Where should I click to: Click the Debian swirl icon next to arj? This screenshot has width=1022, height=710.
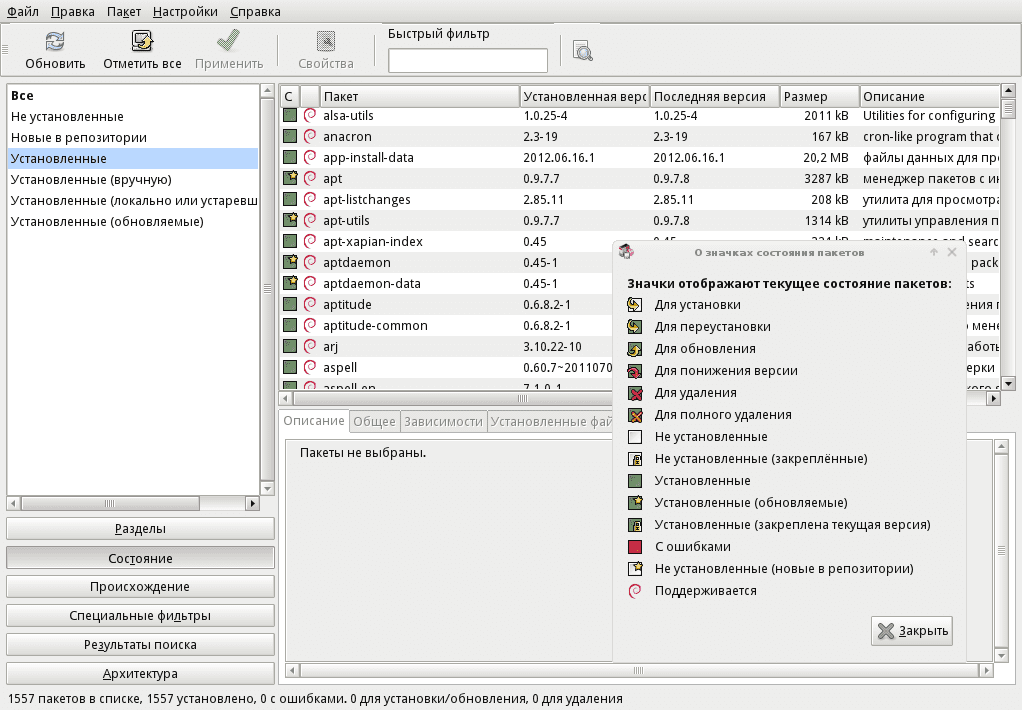(310, 347)
